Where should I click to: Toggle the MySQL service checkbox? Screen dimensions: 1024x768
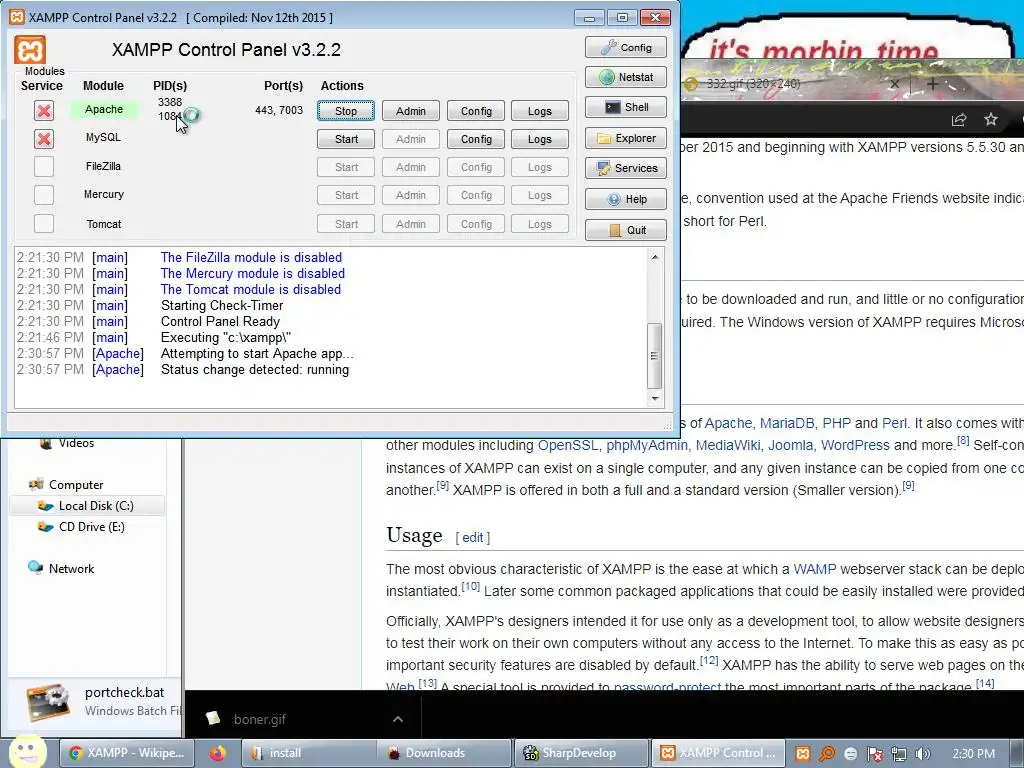44,138
